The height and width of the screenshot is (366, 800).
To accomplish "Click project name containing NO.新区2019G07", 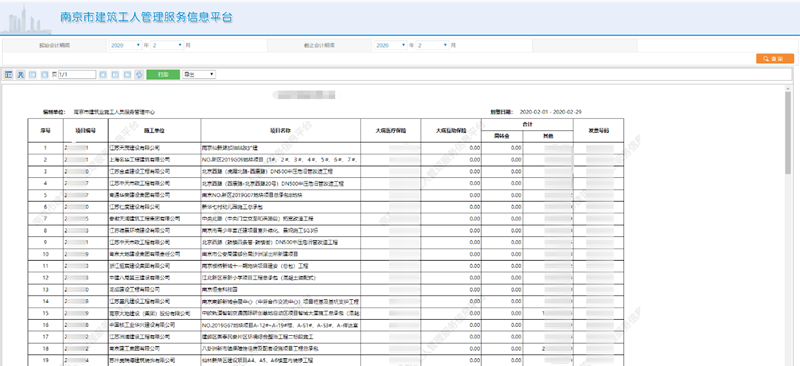I will pyautogui.click(x=252, y=195).
